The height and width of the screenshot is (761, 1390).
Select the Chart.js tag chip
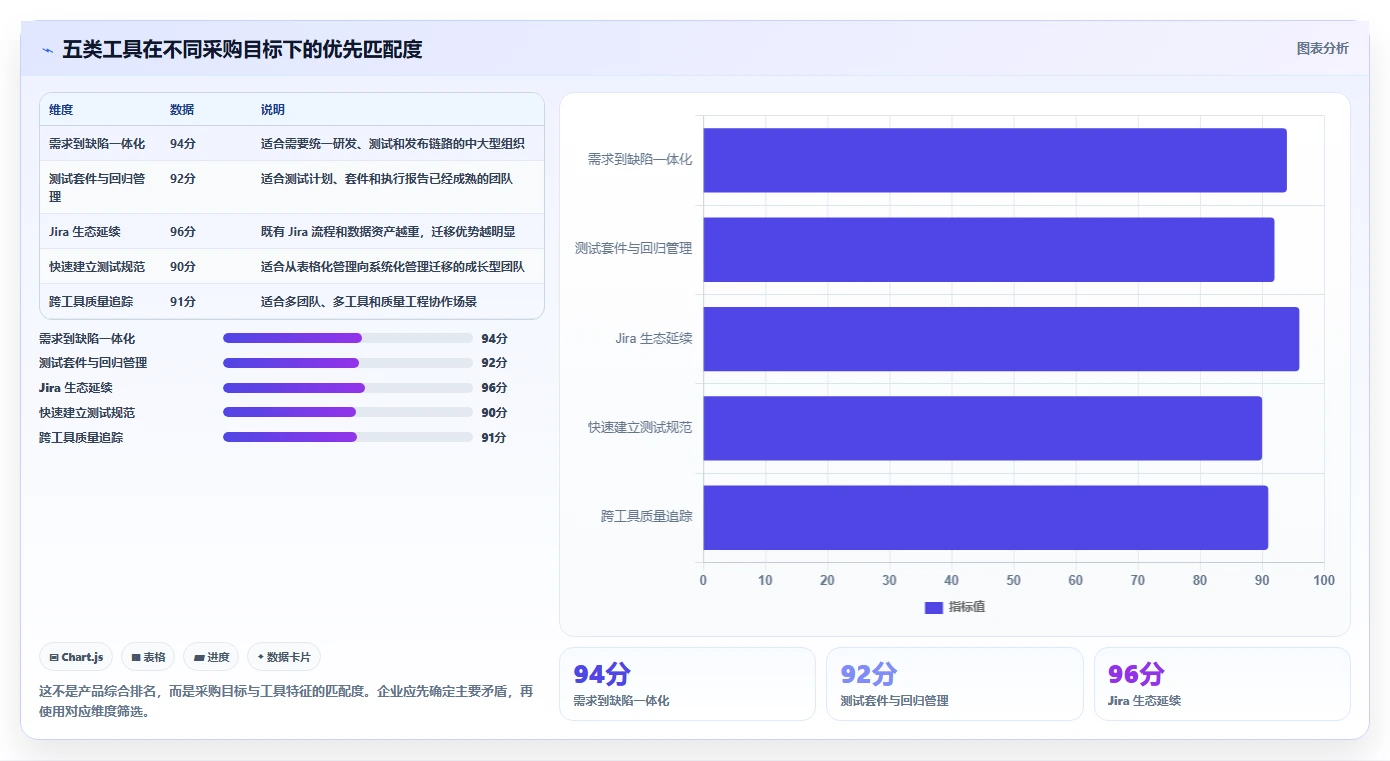click(76, 657)
